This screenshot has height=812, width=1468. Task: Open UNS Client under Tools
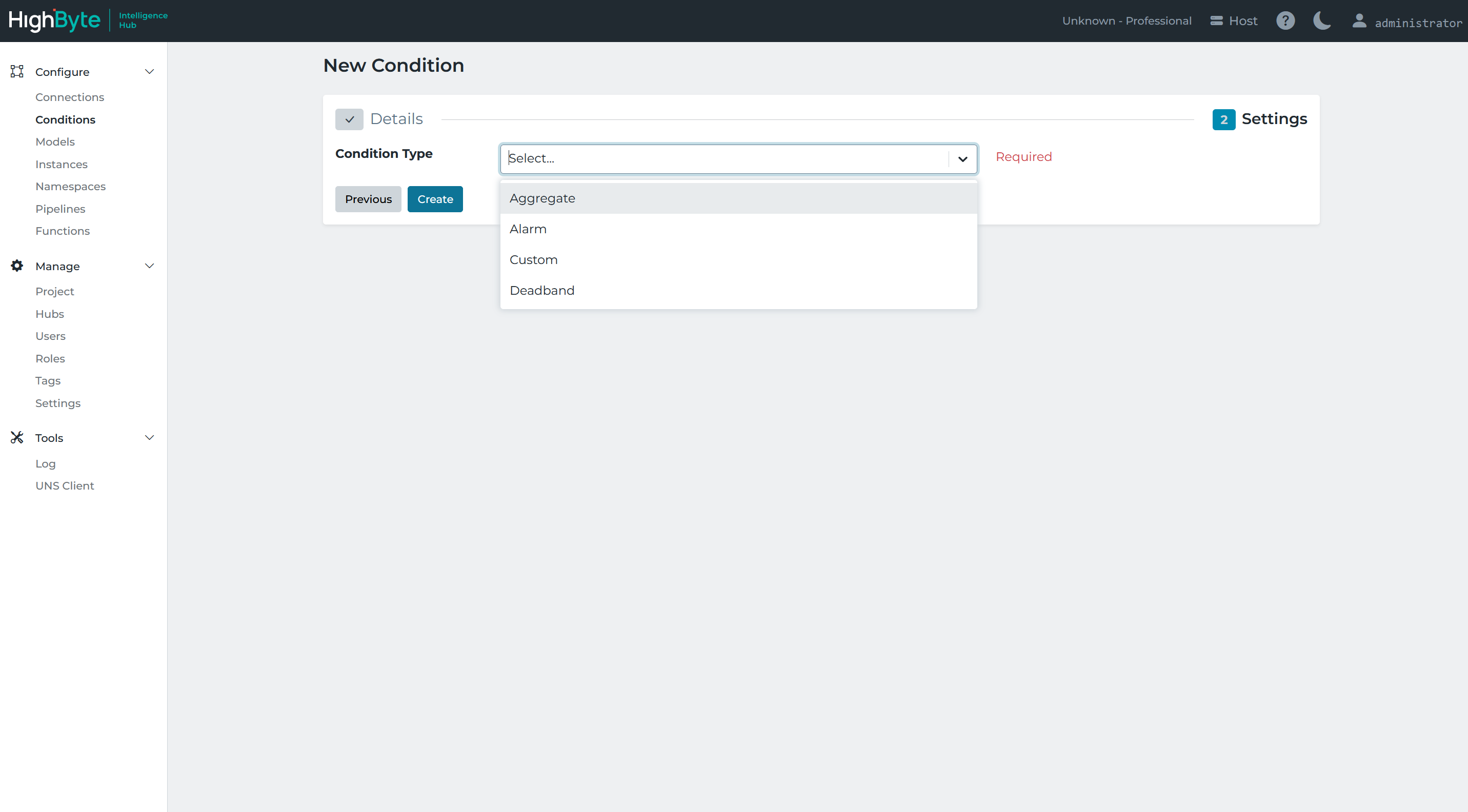[x=65, y=486]
